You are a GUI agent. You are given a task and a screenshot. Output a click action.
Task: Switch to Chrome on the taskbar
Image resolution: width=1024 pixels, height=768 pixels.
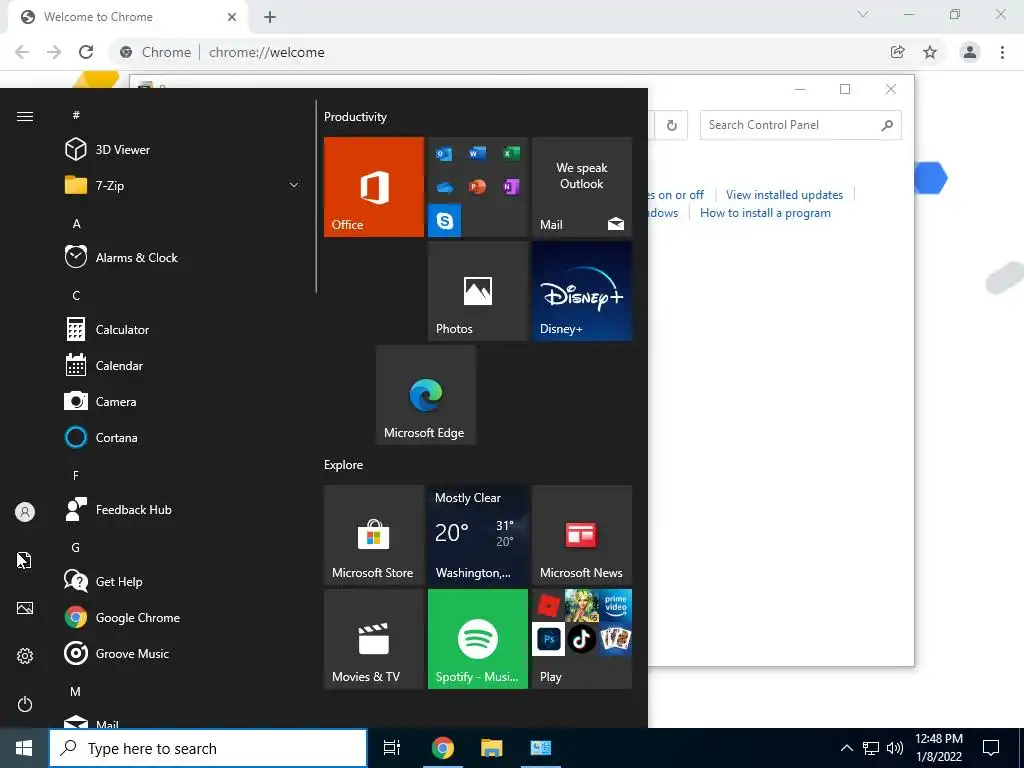[x=443, y=748]
